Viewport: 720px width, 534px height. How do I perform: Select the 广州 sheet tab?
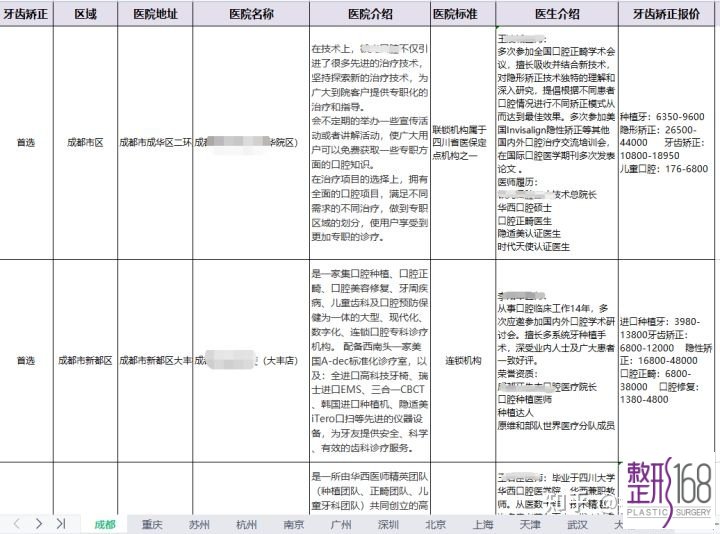coord(341,524)
